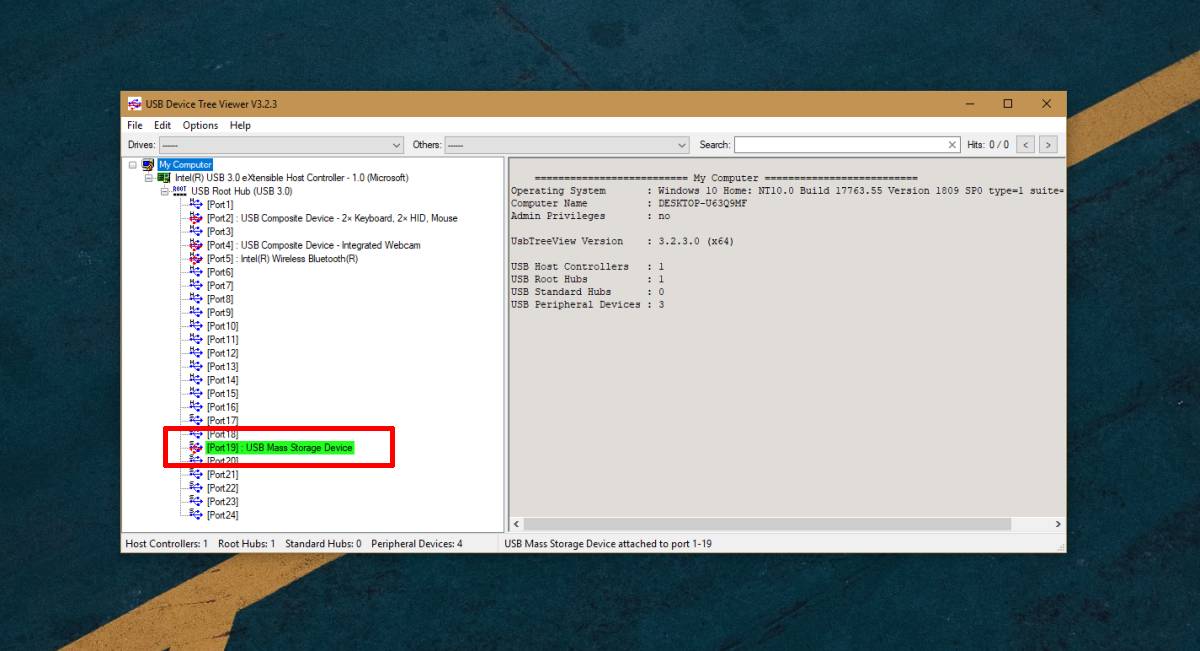Viewport: 1200px width, 651px height.
Task: Select USB Root Hub (USB 3.0) entry
Action: click(242, 191)
